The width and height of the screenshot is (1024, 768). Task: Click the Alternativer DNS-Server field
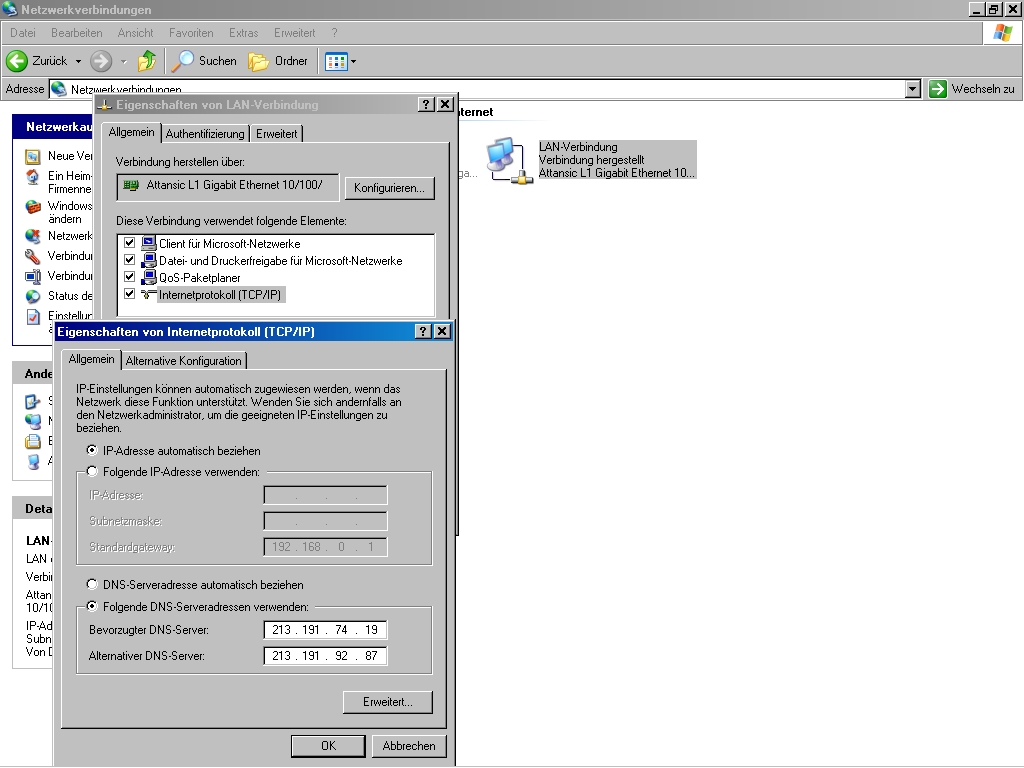pos(325,656)
